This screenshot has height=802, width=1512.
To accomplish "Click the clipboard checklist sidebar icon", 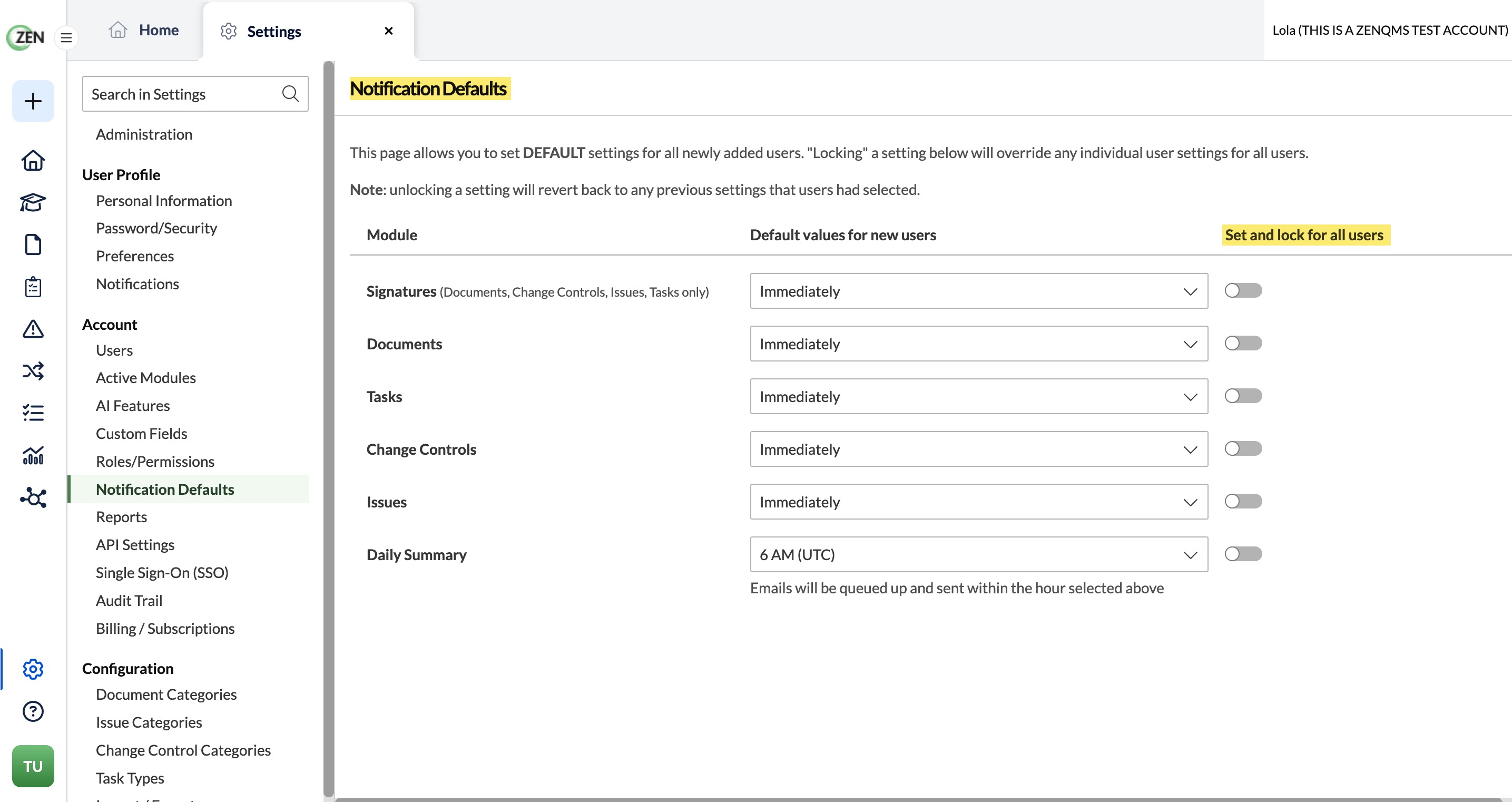I will (x=33, y=287).
